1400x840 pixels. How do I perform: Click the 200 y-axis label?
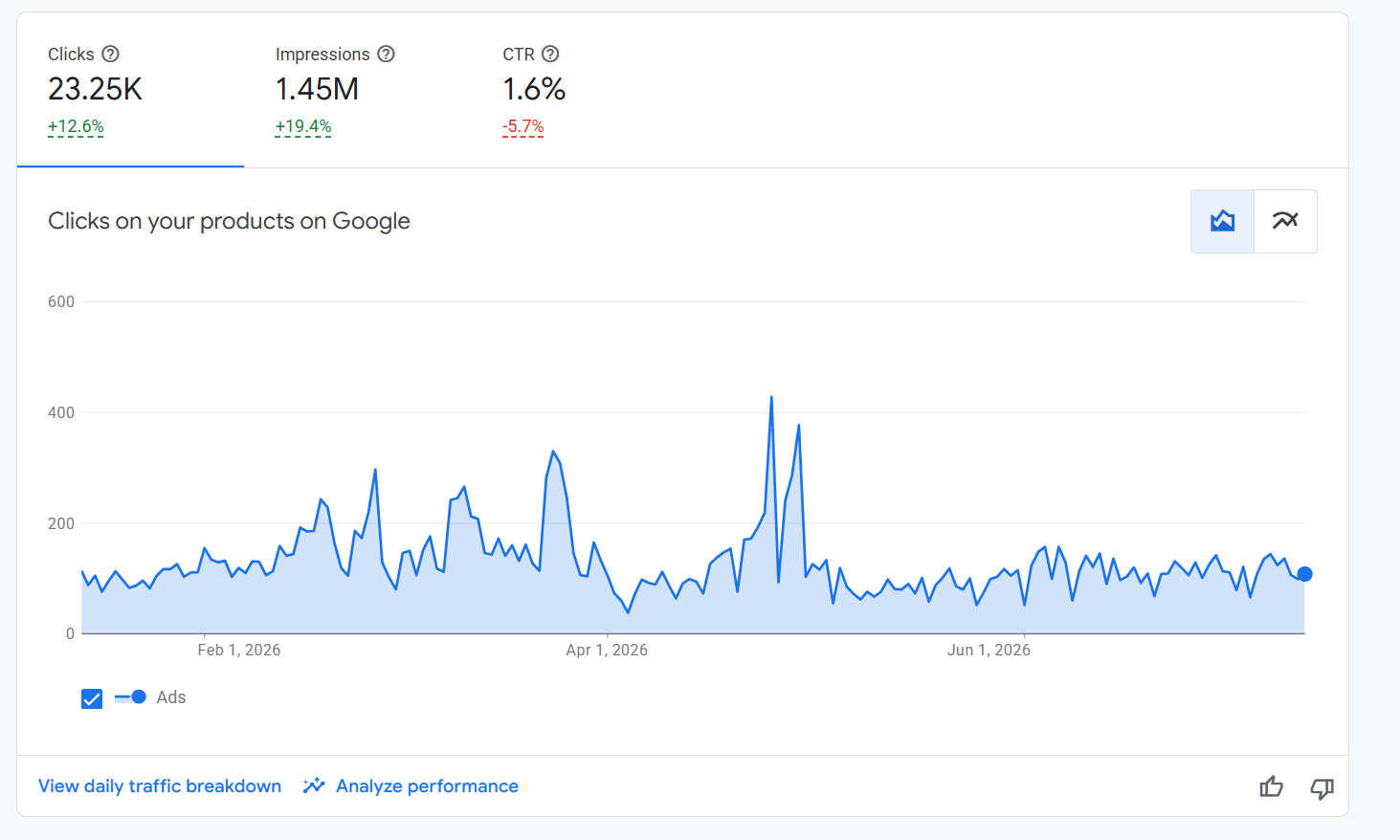(61, 523)
